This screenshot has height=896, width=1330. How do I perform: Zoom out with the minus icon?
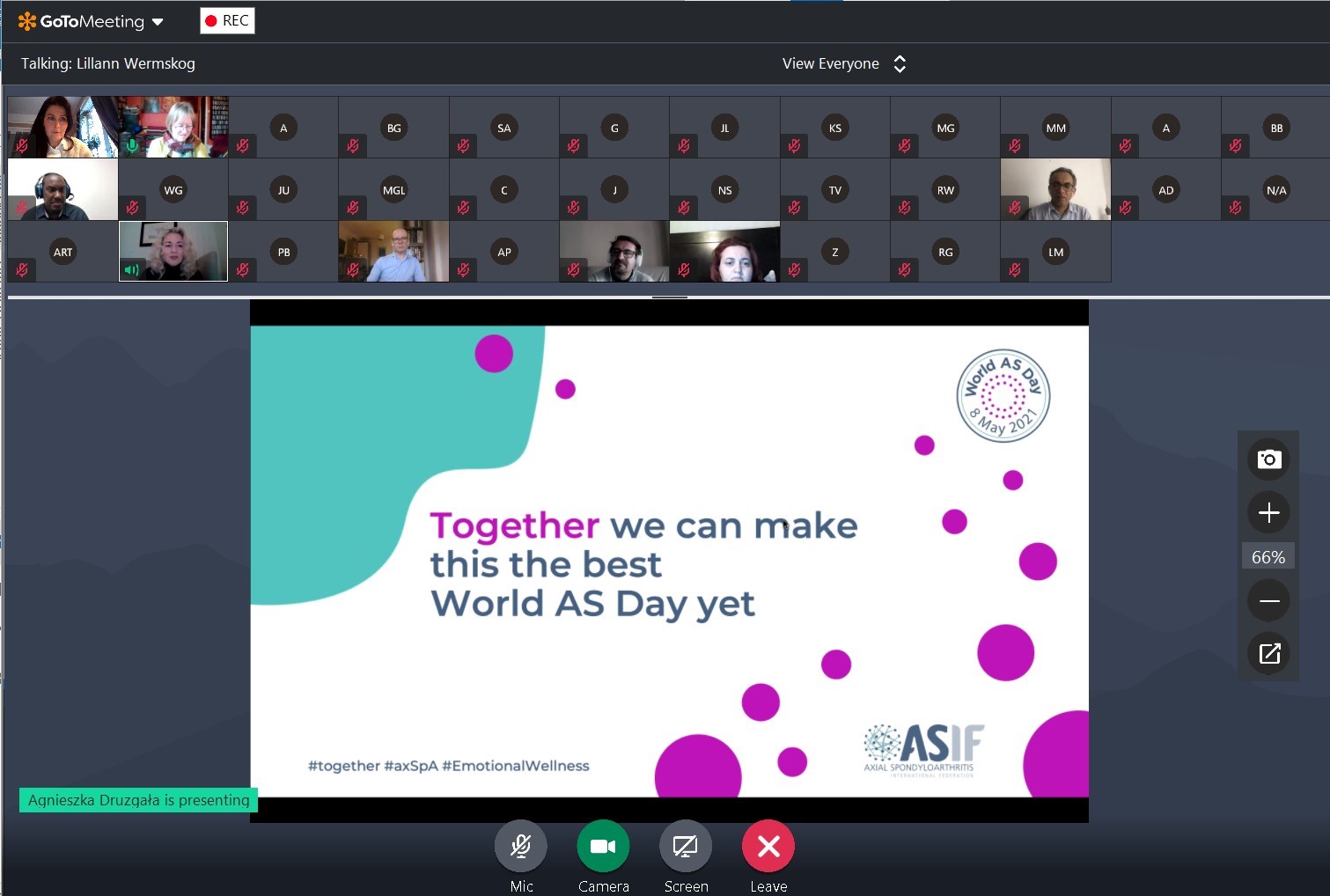coord(1268,601)
